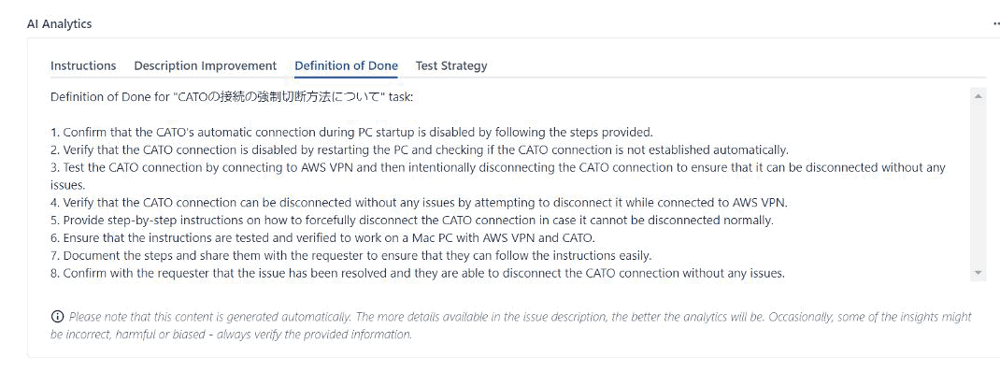Viewport: 1000px width, 371px height.
Task: Click step 8 about confirming with requester
Action: [418, 273]
